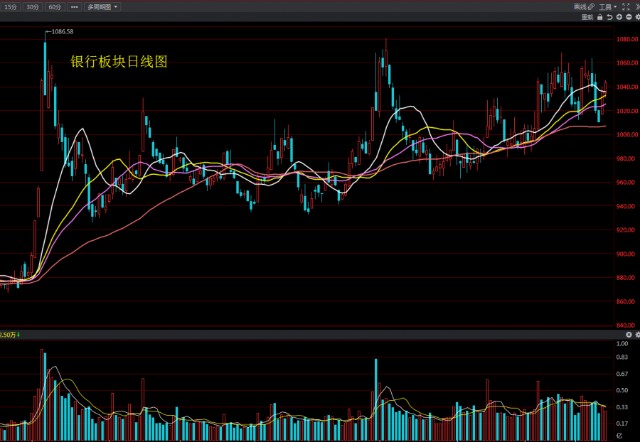This screenshot has height=442, width=640.
Task: Click the lock icon in the toolbar
Action: click(600, 17)
